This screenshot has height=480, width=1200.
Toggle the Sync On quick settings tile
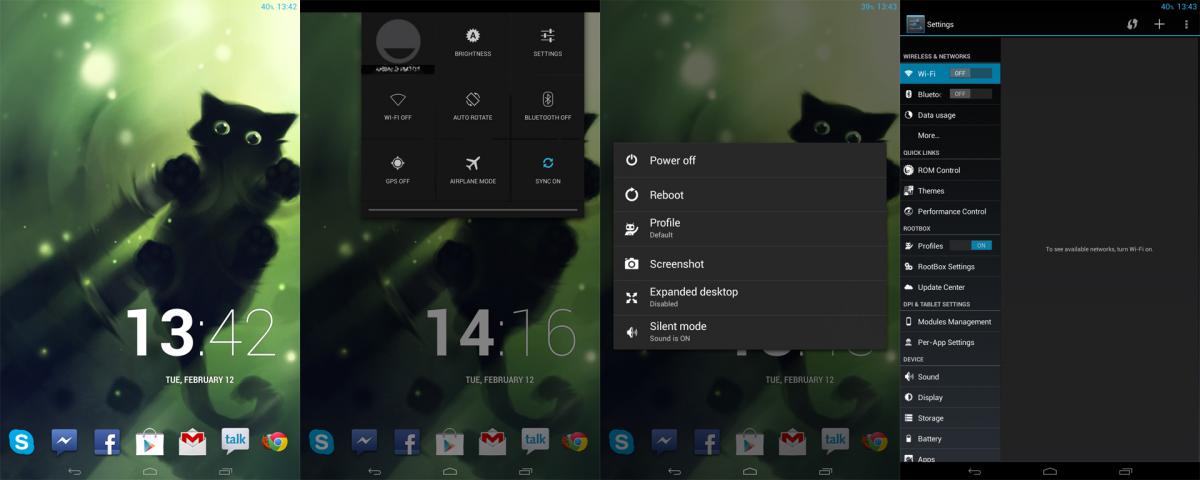547,170
